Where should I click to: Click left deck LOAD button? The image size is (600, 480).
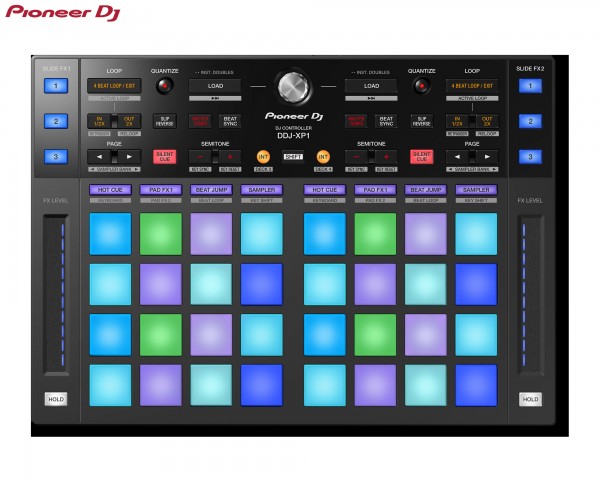click(x=215, y=86)
